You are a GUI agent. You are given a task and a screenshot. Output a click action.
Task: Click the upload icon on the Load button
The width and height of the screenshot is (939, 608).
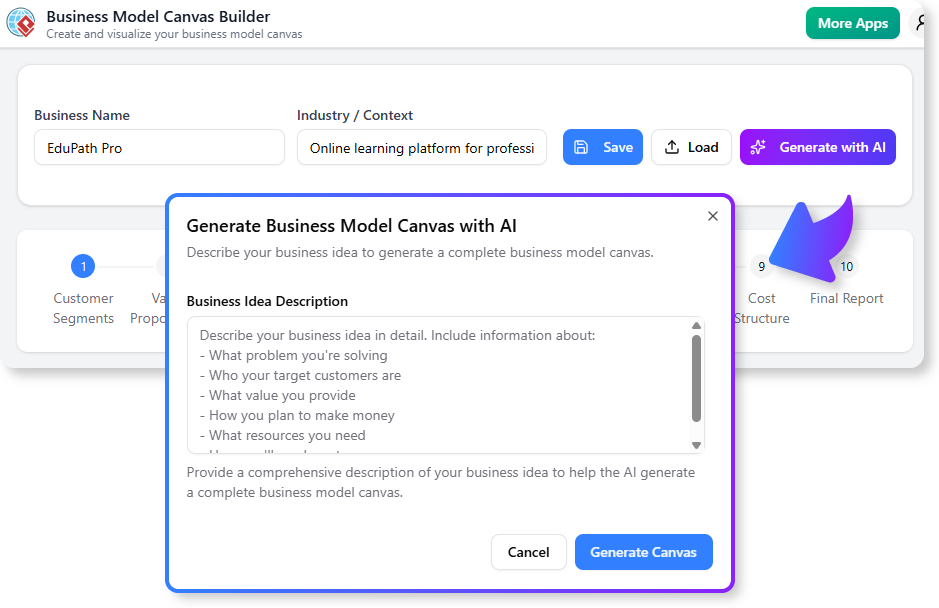pyautogui.click(x=671, y=146)
